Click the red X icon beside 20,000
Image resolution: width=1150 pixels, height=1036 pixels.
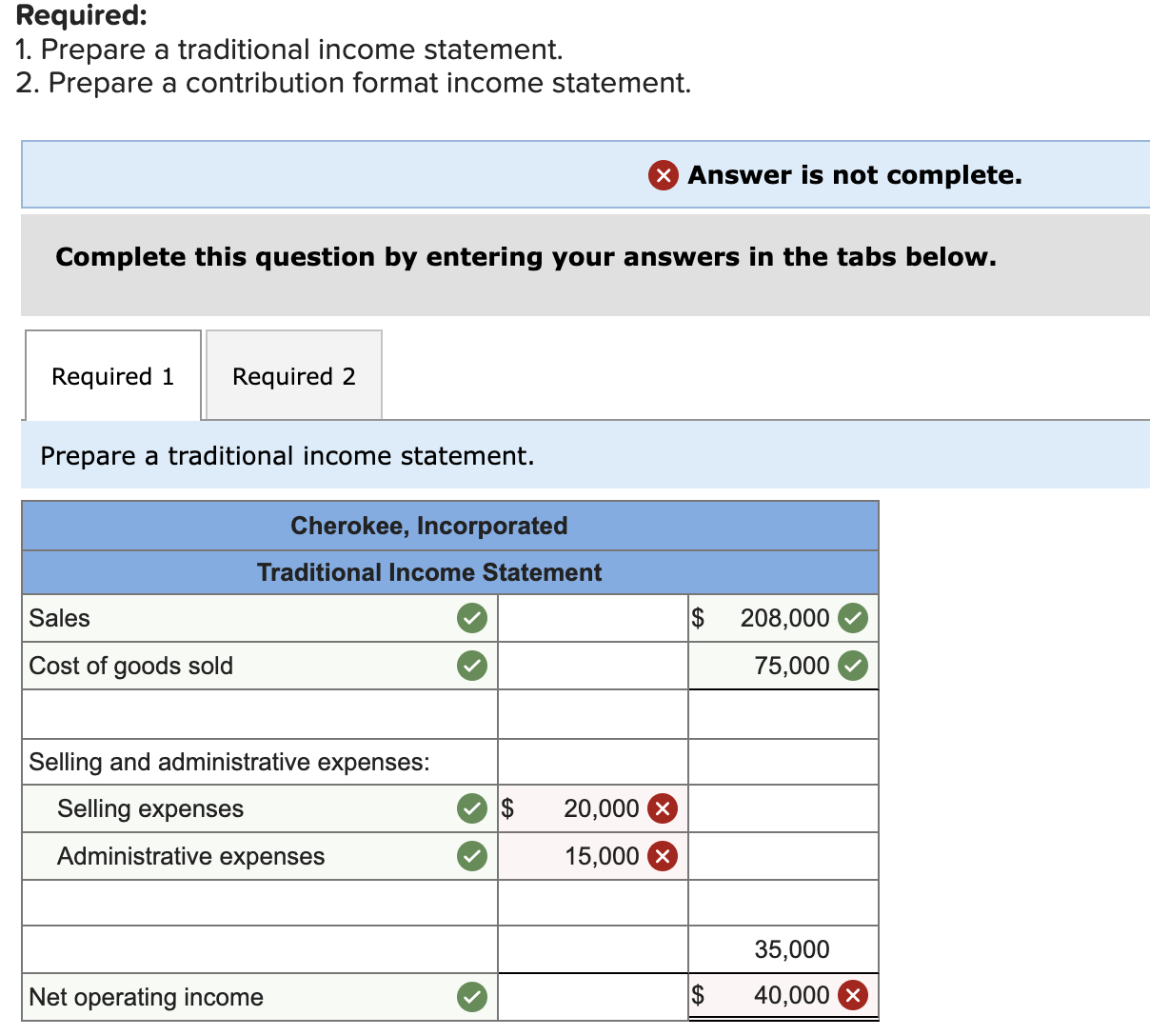coord(663,808)
